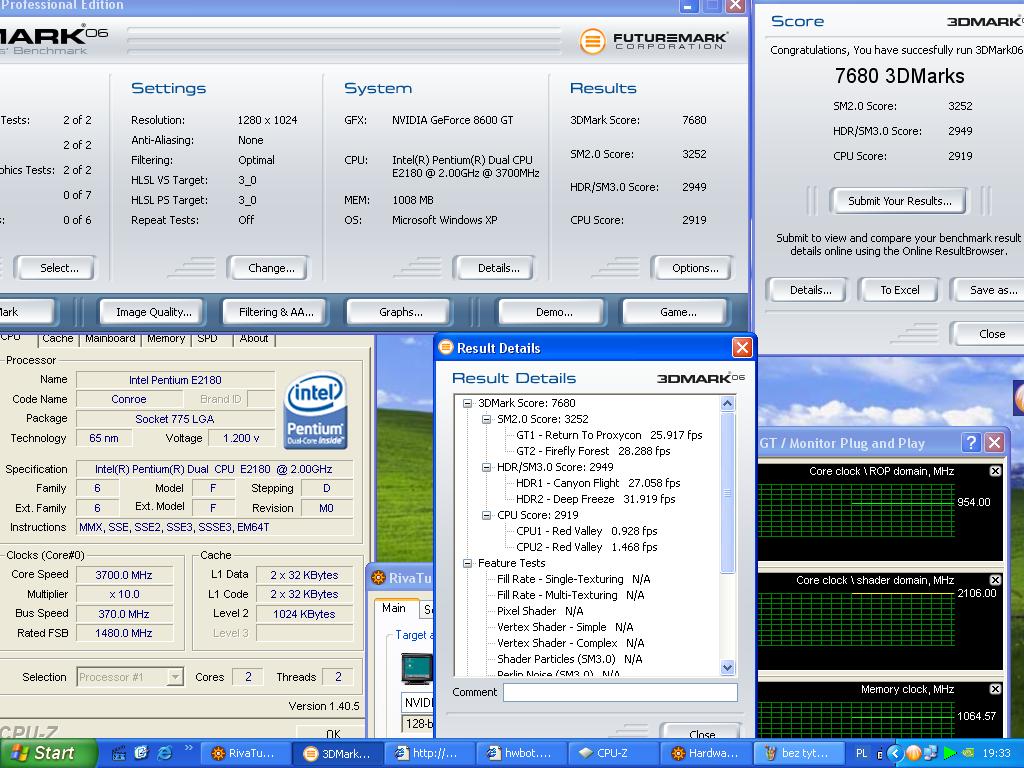
Task: Switch to hwbot taskbar button
Action: point(519,753)
